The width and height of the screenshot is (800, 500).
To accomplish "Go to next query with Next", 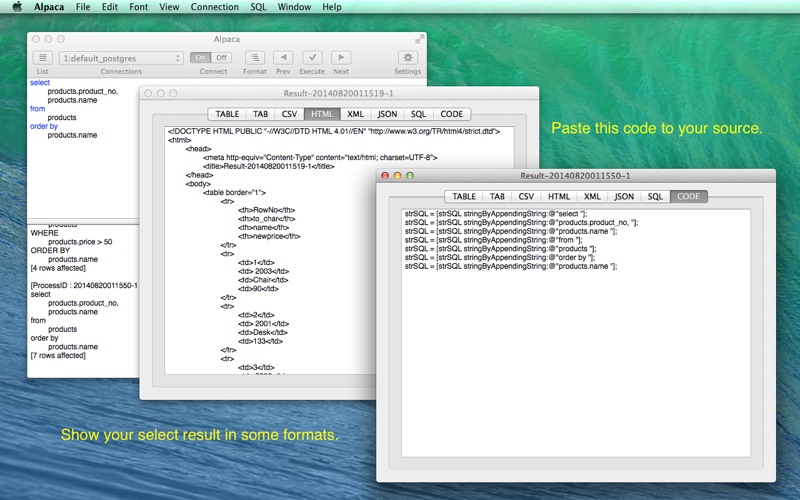I will click(x=341, y=58).
